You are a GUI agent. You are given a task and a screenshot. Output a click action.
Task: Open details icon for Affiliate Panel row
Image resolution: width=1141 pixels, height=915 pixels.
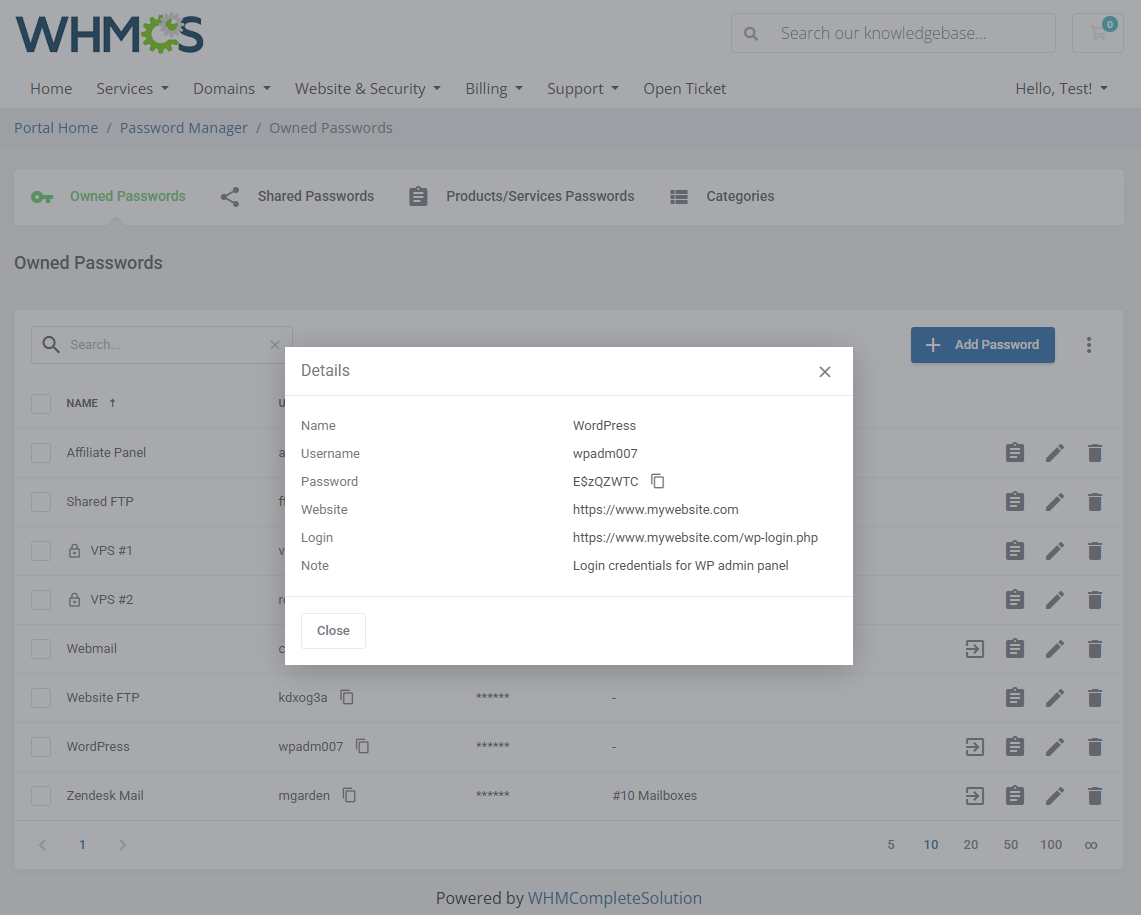point(1015,453)
